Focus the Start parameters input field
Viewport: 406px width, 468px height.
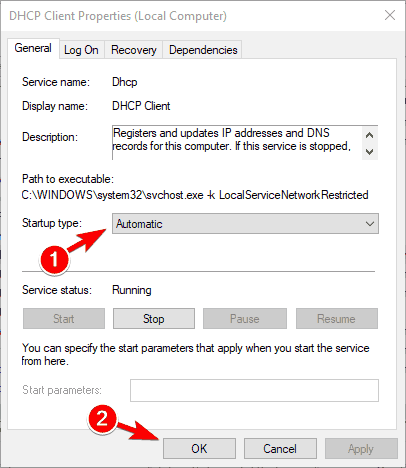click(254, 390)
